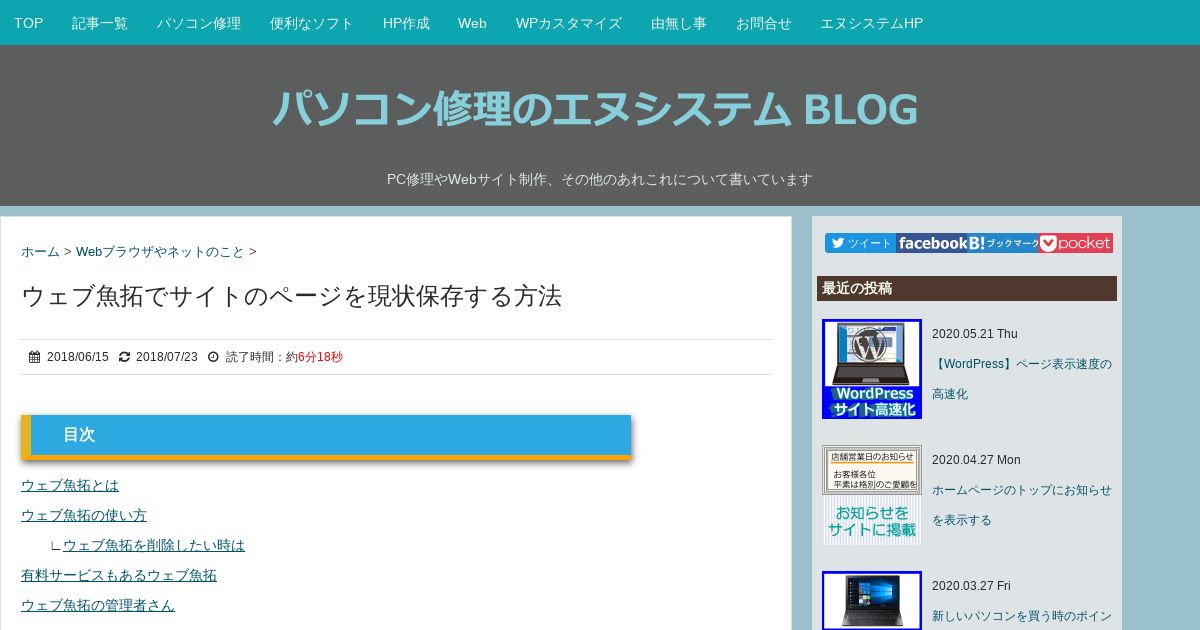Jump to ウェブ魚拓の管理者さん section
This screenshot has height=630, width=1200.
(98, 605)
